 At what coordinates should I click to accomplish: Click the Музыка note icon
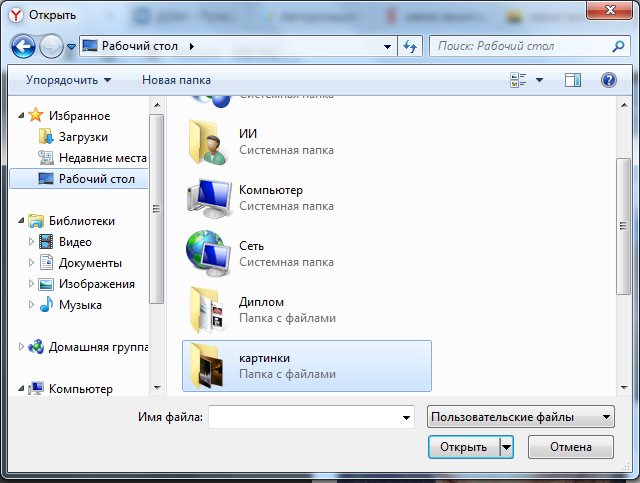[46, 305]
